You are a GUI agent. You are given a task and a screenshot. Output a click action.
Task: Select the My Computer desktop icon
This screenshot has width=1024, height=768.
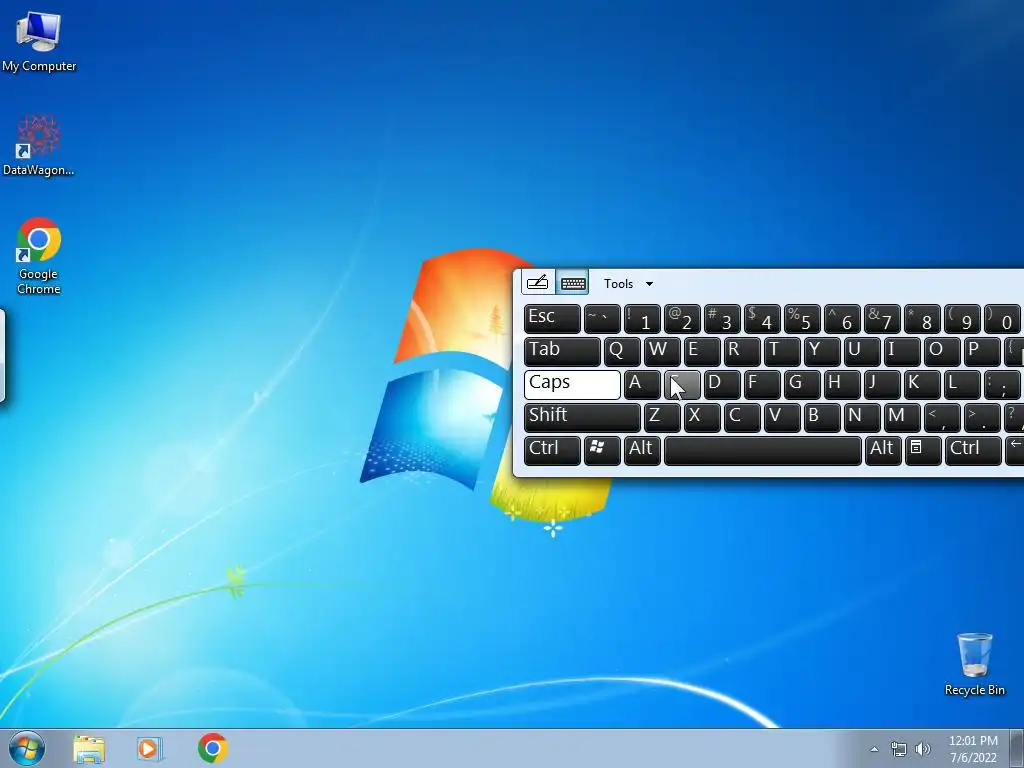pyautogui.click(x=39, y=40)
